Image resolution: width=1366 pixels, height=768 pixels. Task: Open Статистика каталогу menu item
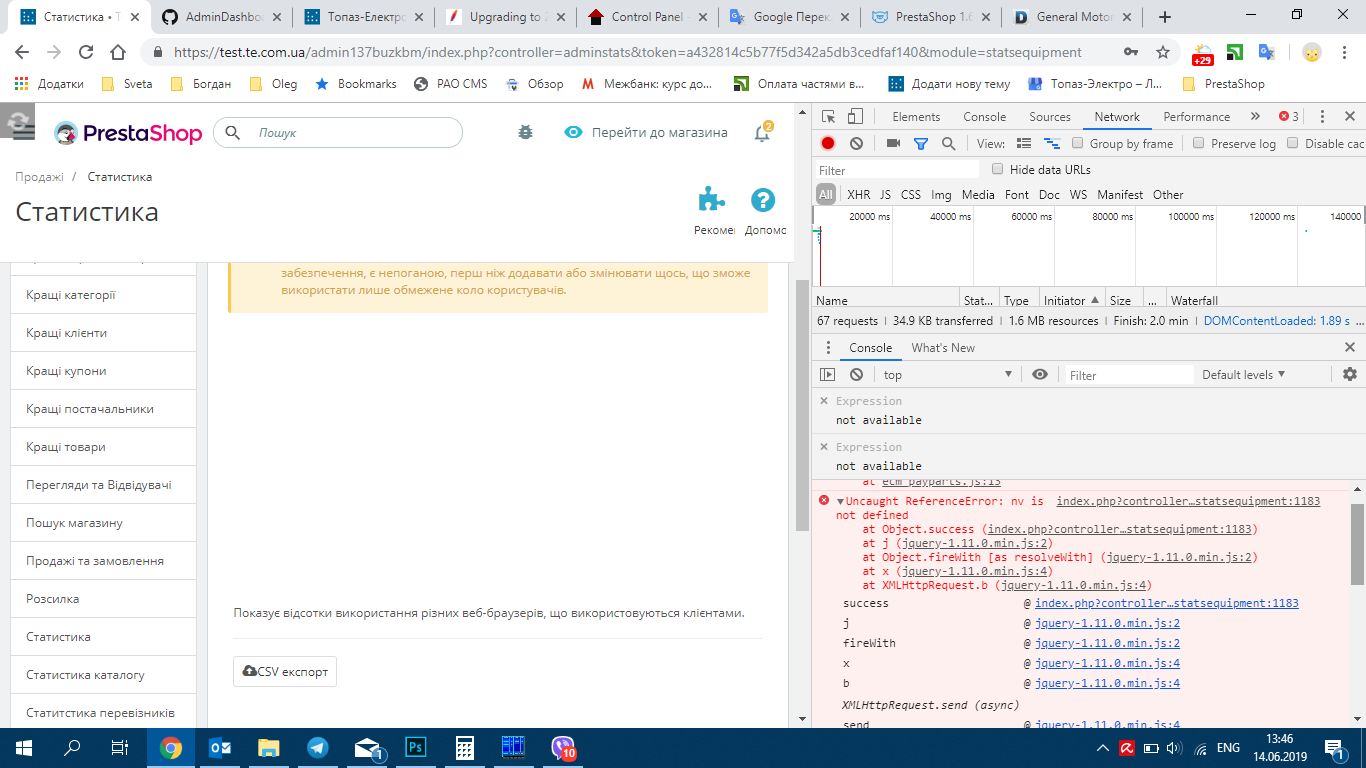click(x=103, y=675)
